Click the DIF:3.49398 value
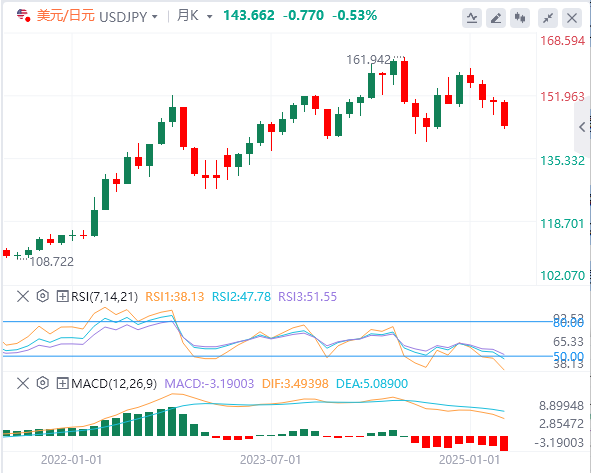The height and width of the screenshot is (473, 591). 295,384
